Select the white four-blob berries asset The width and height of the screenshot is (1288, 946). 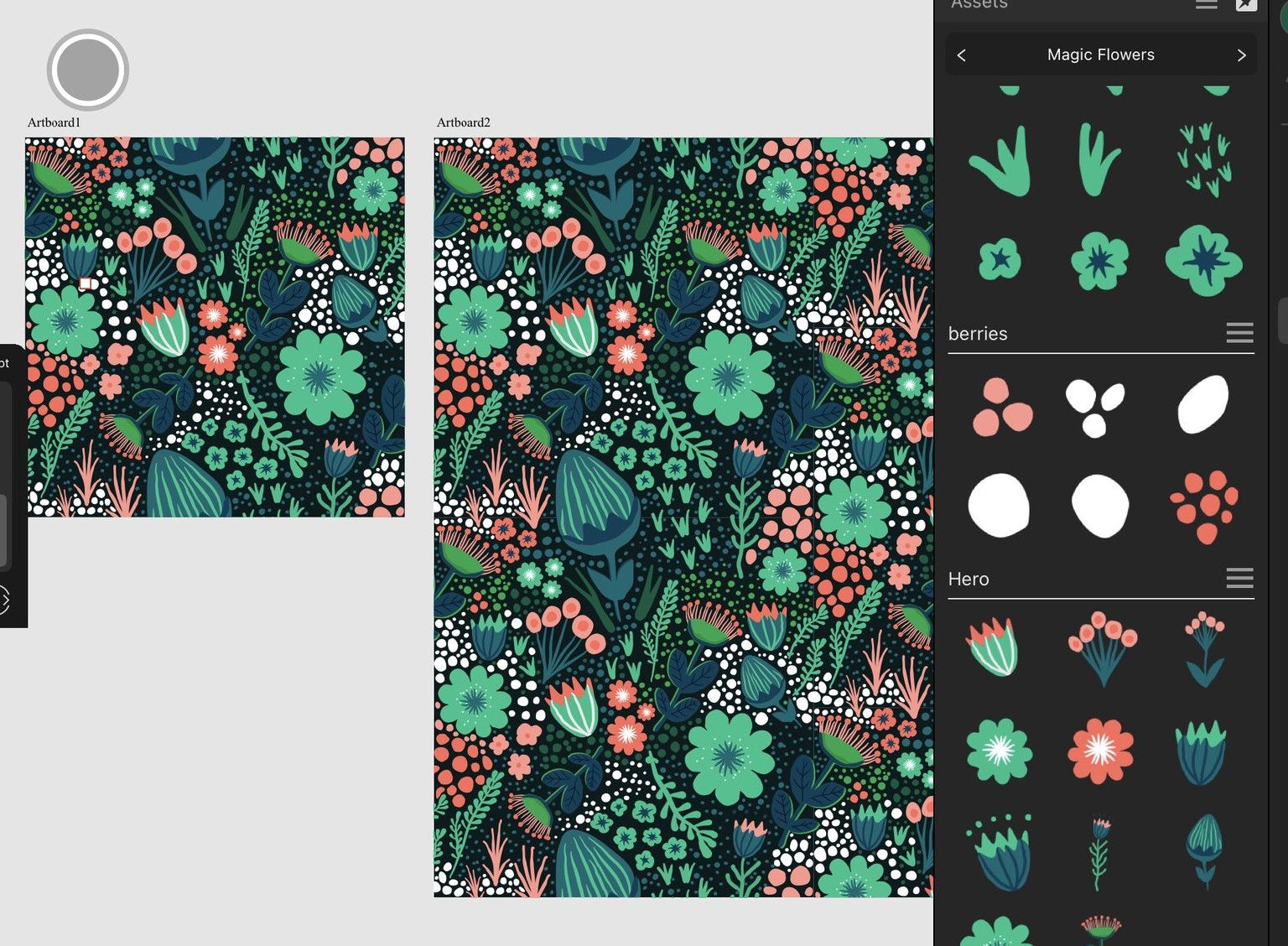point(1094,408)
